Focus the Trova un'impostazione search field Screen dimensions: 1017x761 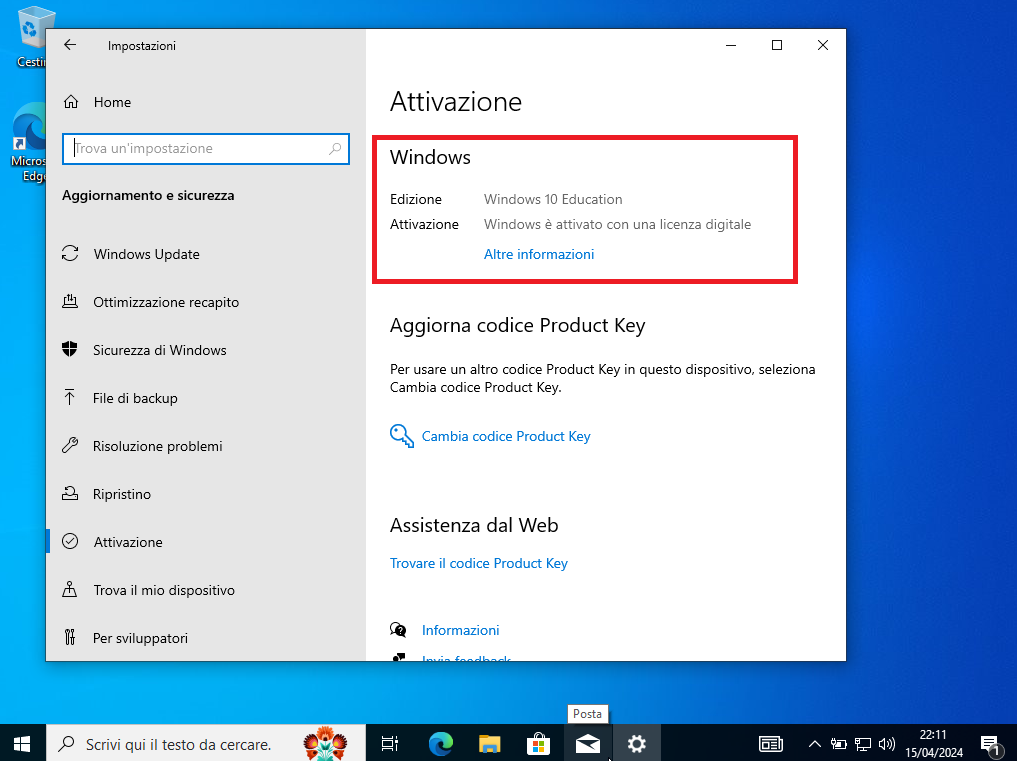[x=206, y=149]
